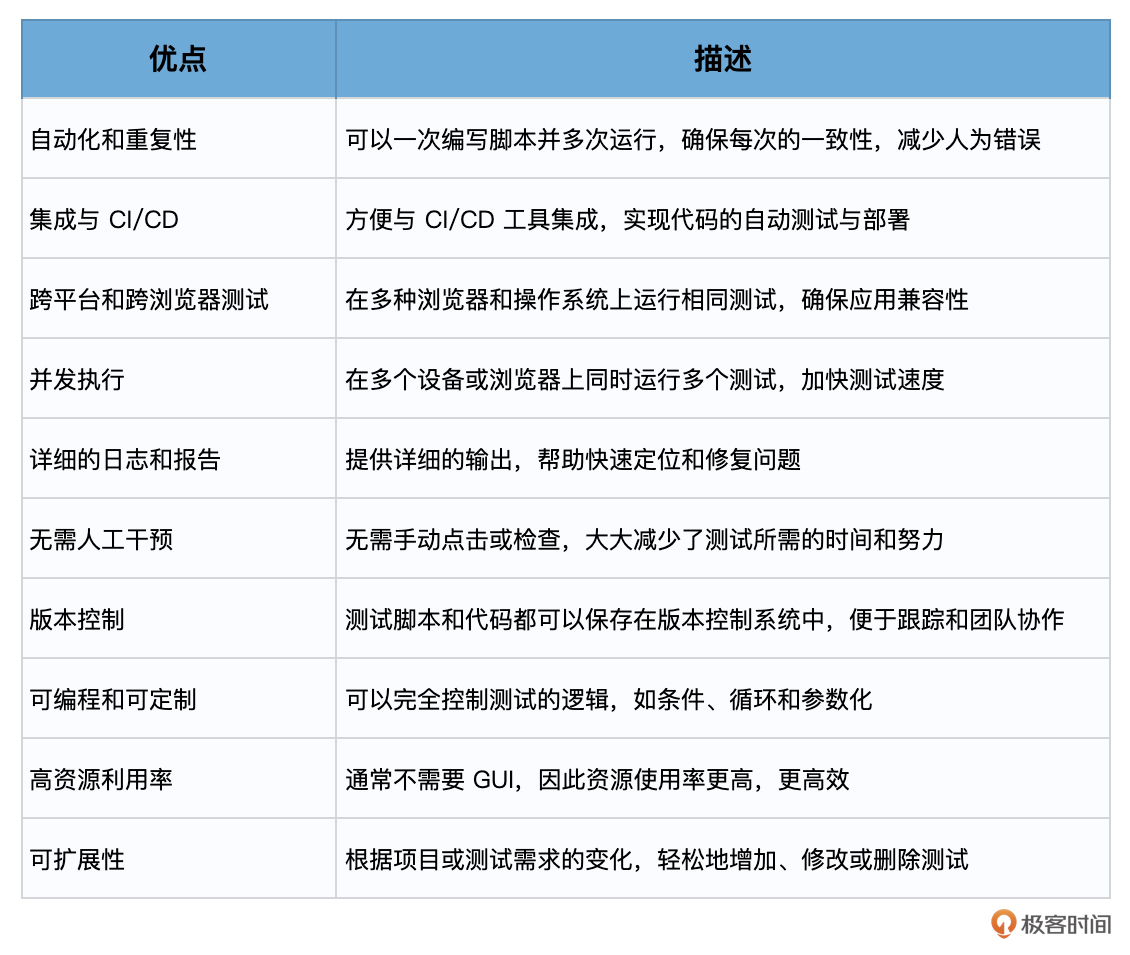
Task: Click the 描述 column header
Action: pos(722,59)
